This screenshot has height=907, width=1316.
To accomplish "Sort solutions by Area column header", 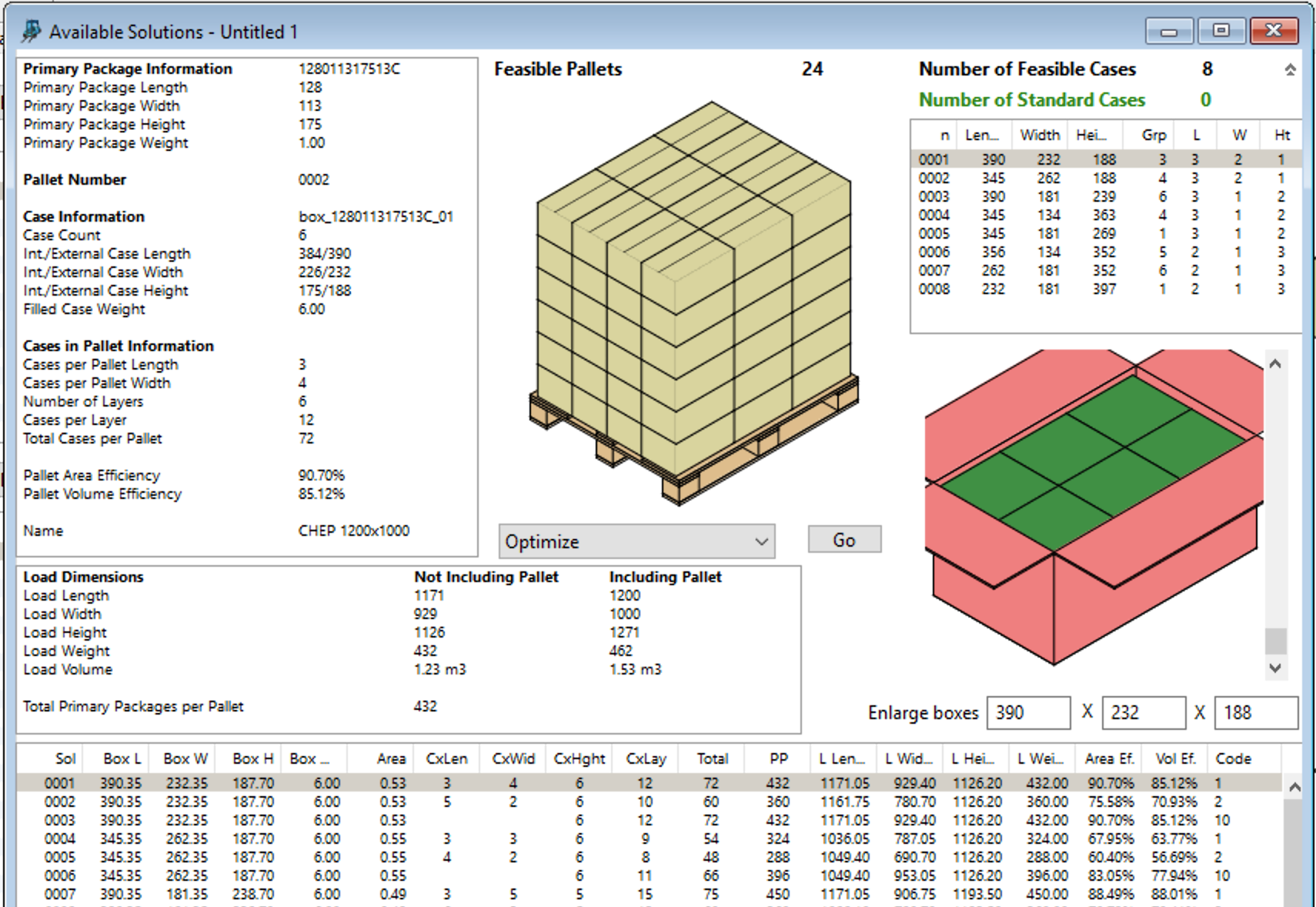I will pos(381,758).
